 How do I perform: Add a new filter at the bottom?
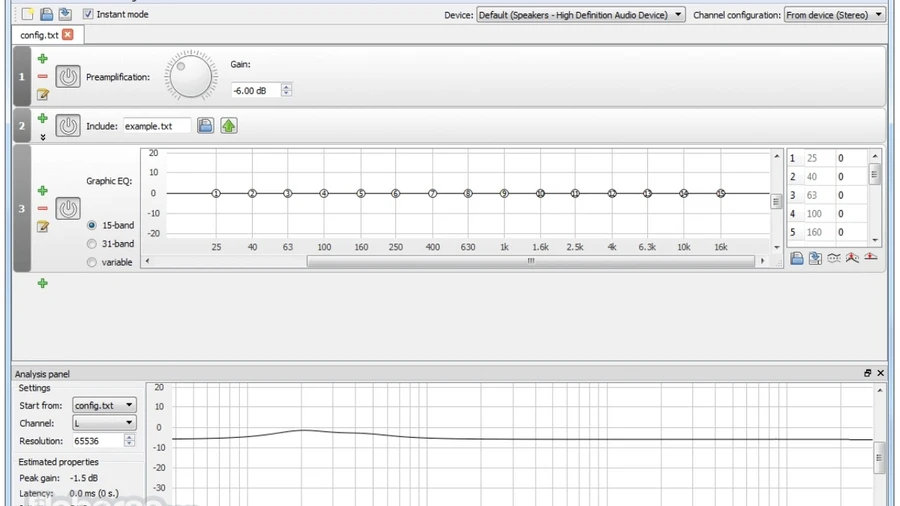click(42, 283)
